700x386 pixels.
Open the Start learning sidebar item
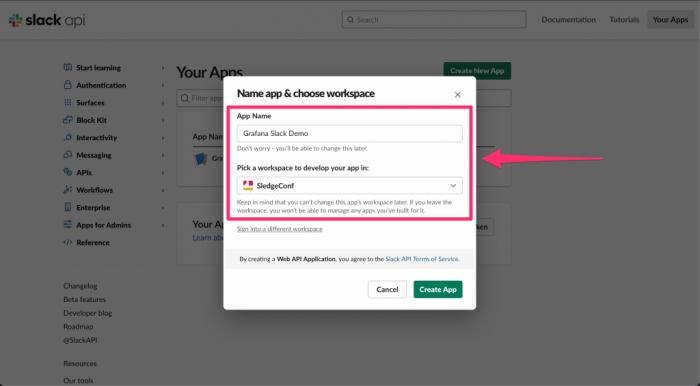(98, 68)
